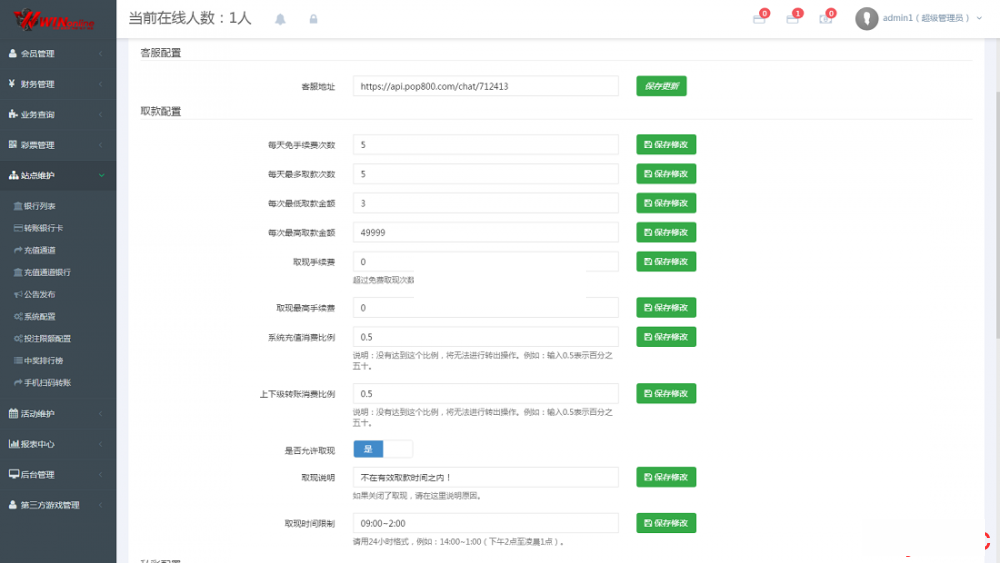Click the 每次最高取款金额 input field

point(485,232)
